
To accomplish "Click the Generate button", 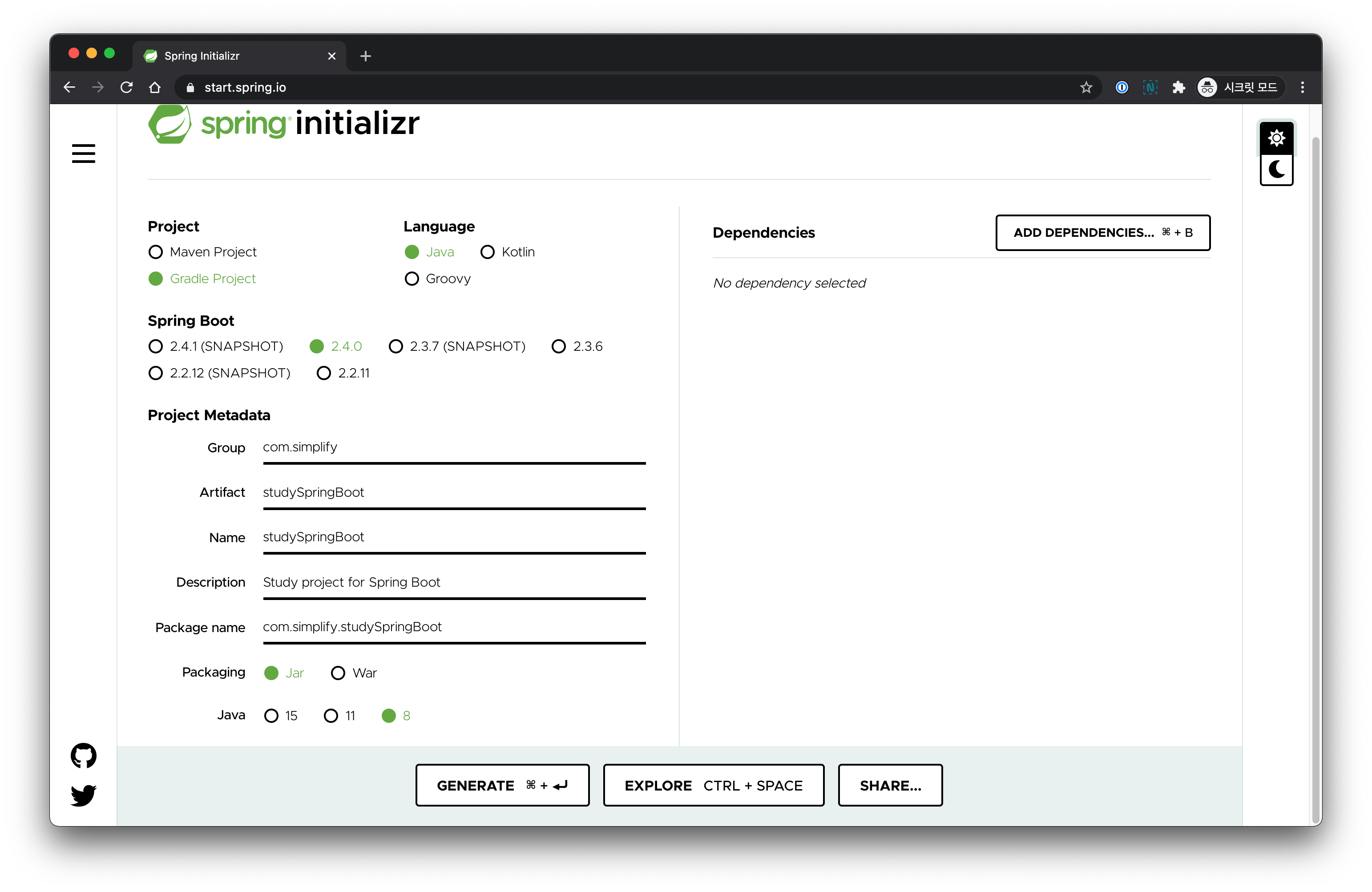I will coord(502,785).
